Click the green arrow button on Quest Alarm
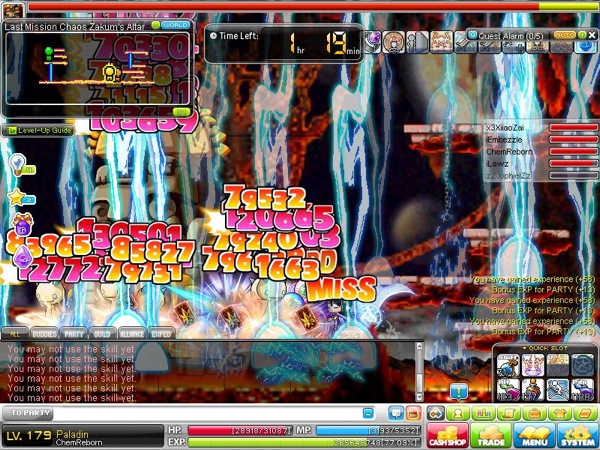This screenshot has width=600, height=450. pos(582,35)
